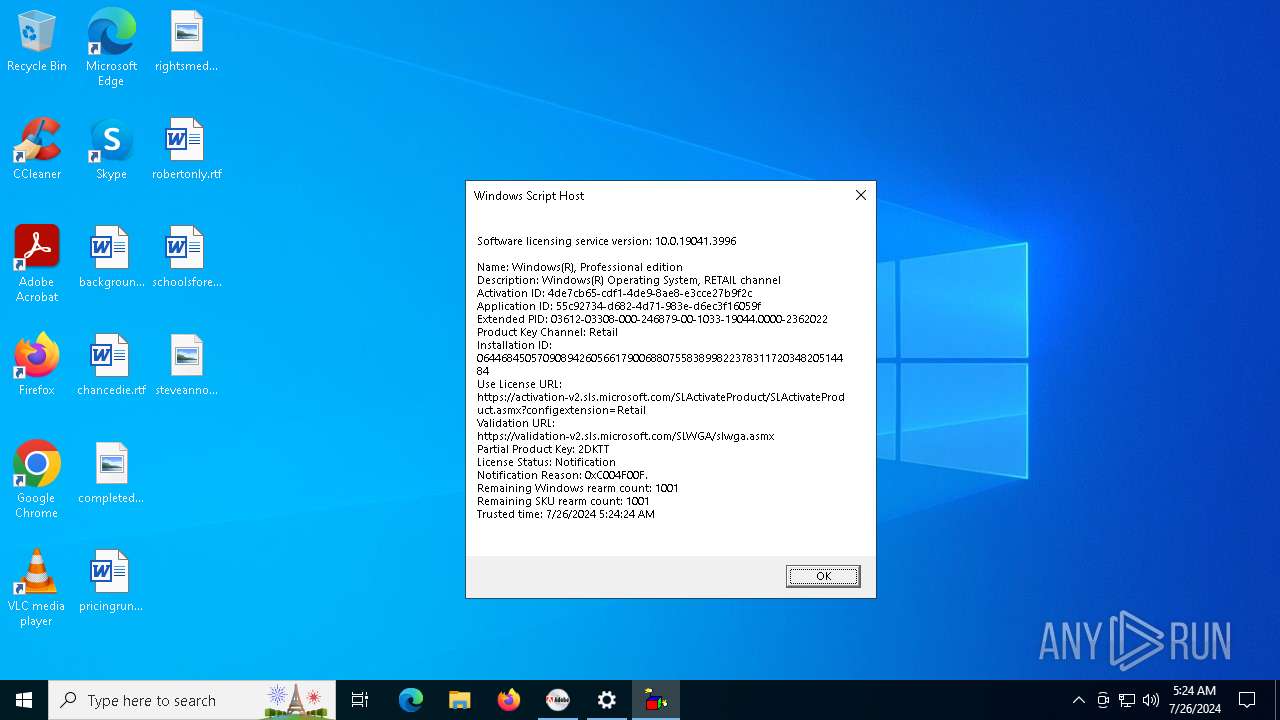Select the schoolsfore... Word document icon
Screen dimensions: 1280x720
(186, 258)
